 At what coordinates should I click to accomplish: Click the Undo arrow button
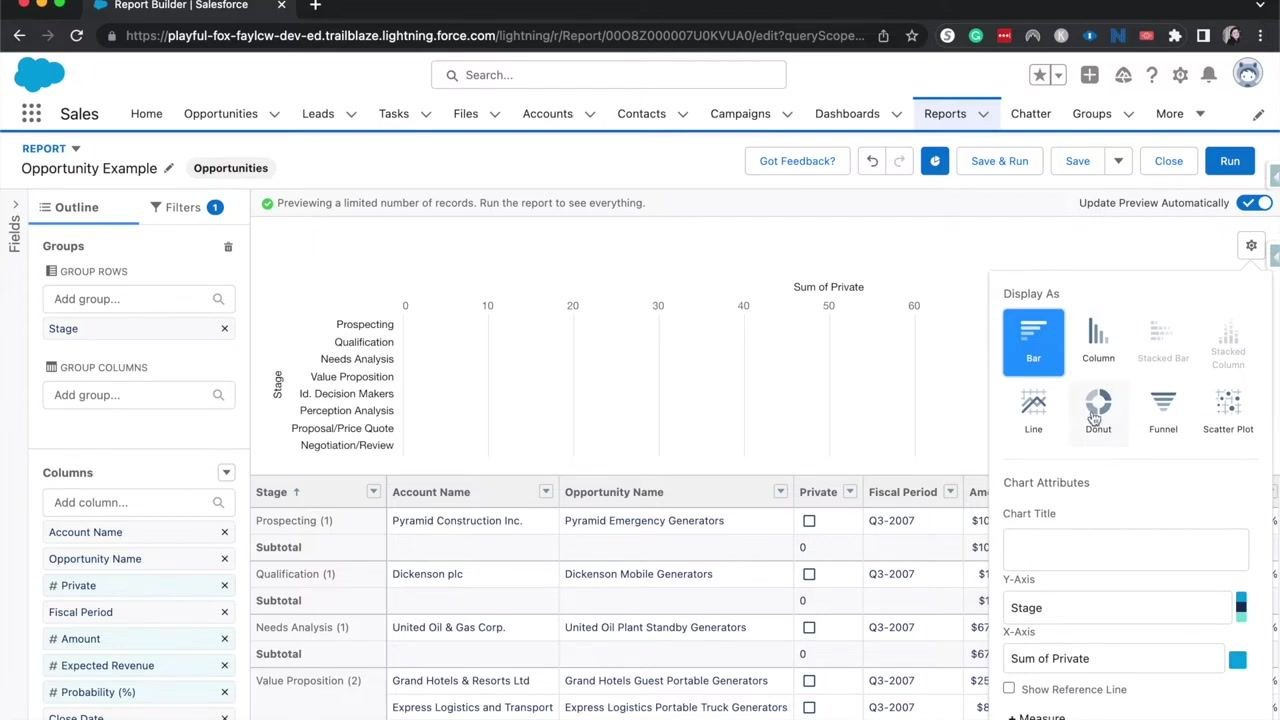[x=872, y=161]
